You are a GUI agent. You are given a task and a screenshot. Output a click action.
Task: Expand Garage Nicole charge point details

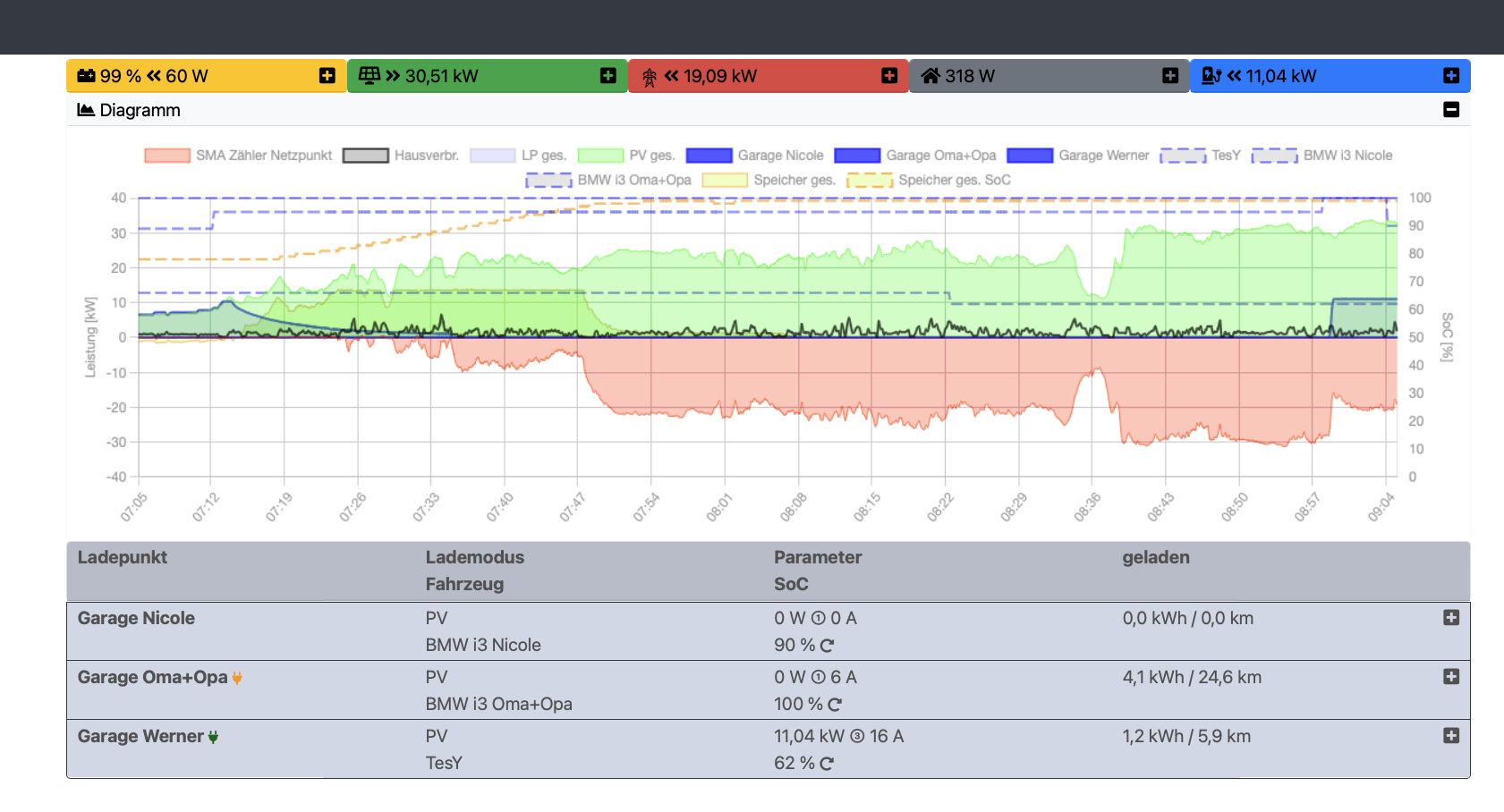coord(1451,618)
